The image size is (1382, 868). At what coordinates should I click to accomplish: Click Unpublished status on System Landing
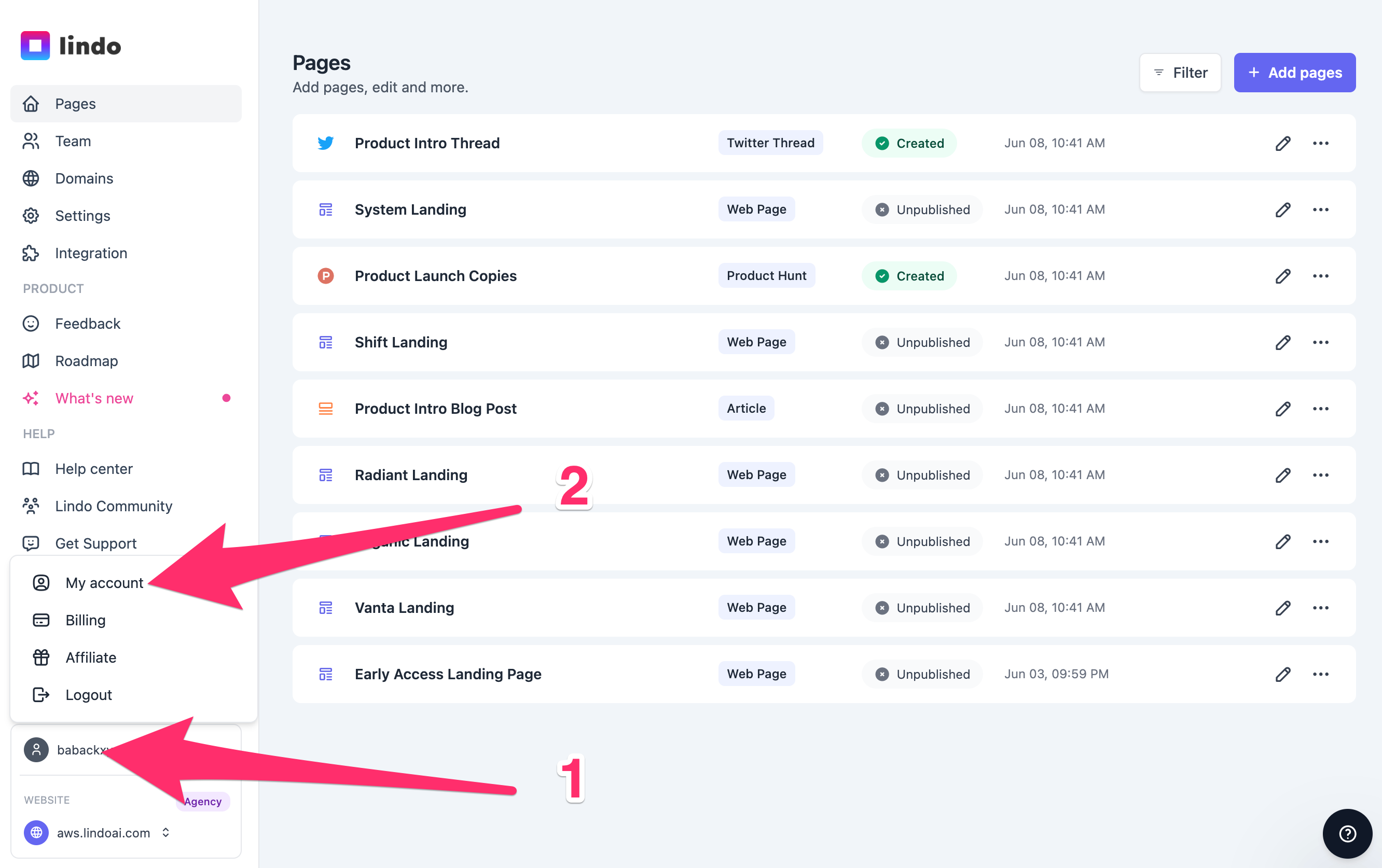coord(922,210)
